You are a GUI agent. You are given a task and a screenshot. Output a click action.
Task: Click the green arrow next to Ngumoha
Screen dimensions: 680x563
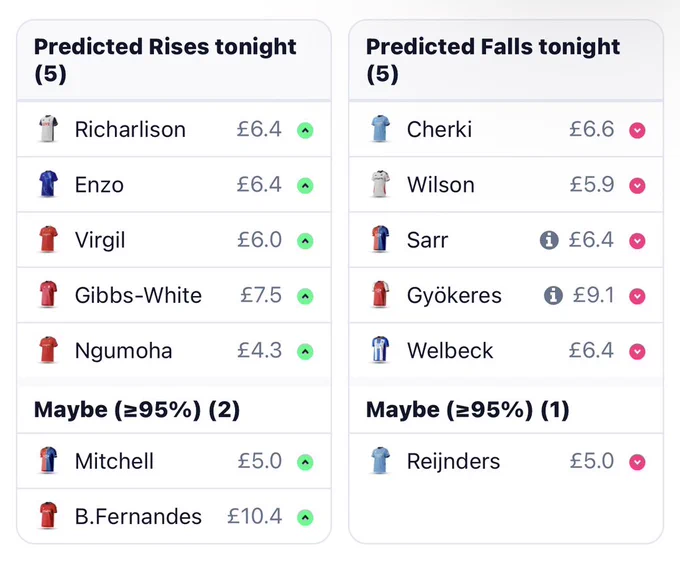click(x=305, y=351)
